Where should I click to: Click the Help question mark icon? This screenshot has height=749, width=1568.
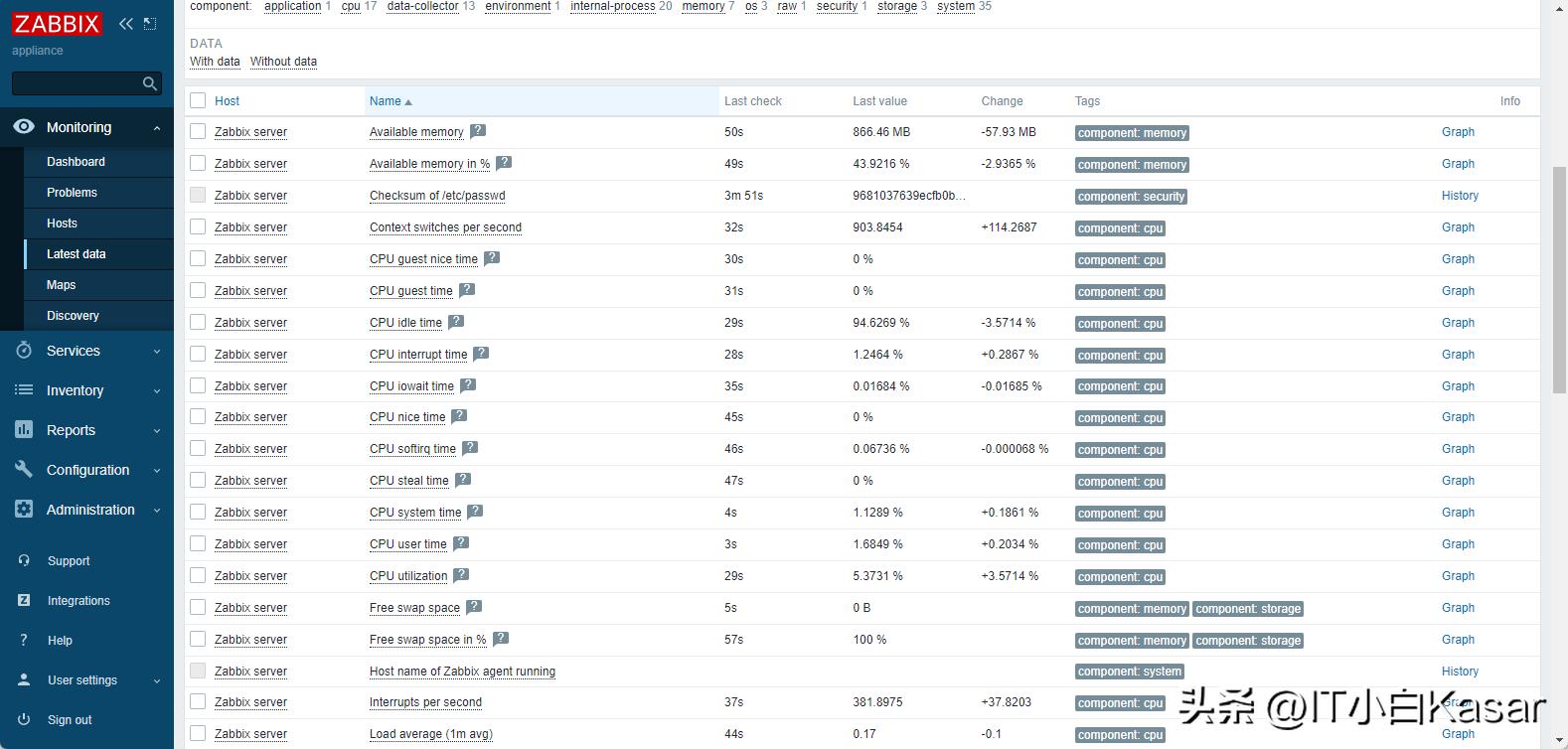pos(24,640)
